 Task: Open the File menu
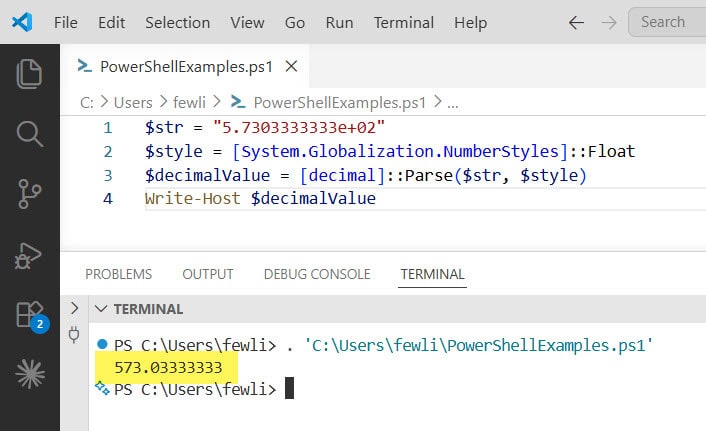pos(66,23)
